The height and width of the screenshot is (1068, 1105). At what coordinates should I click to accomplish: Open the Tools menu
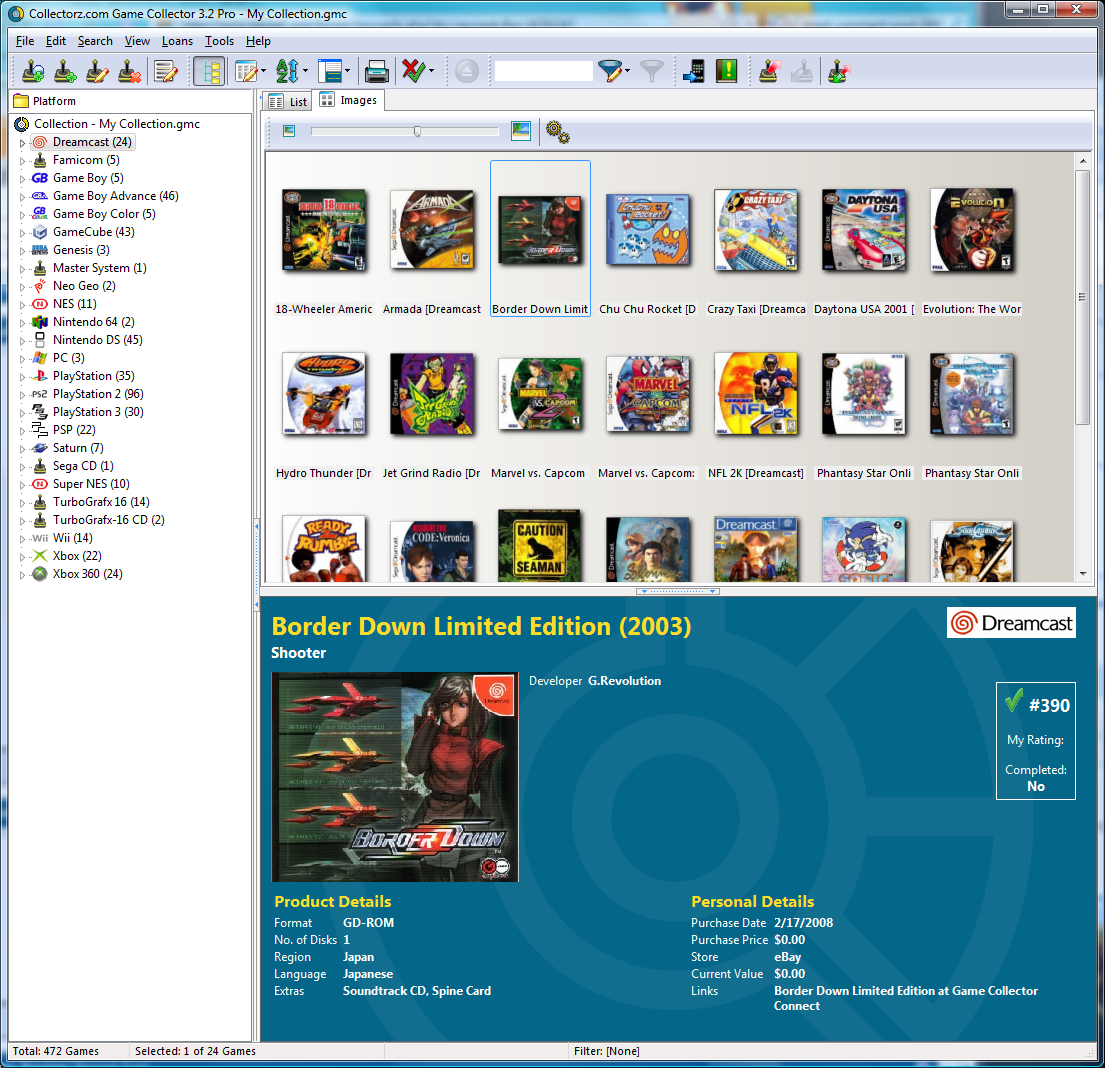219,41
